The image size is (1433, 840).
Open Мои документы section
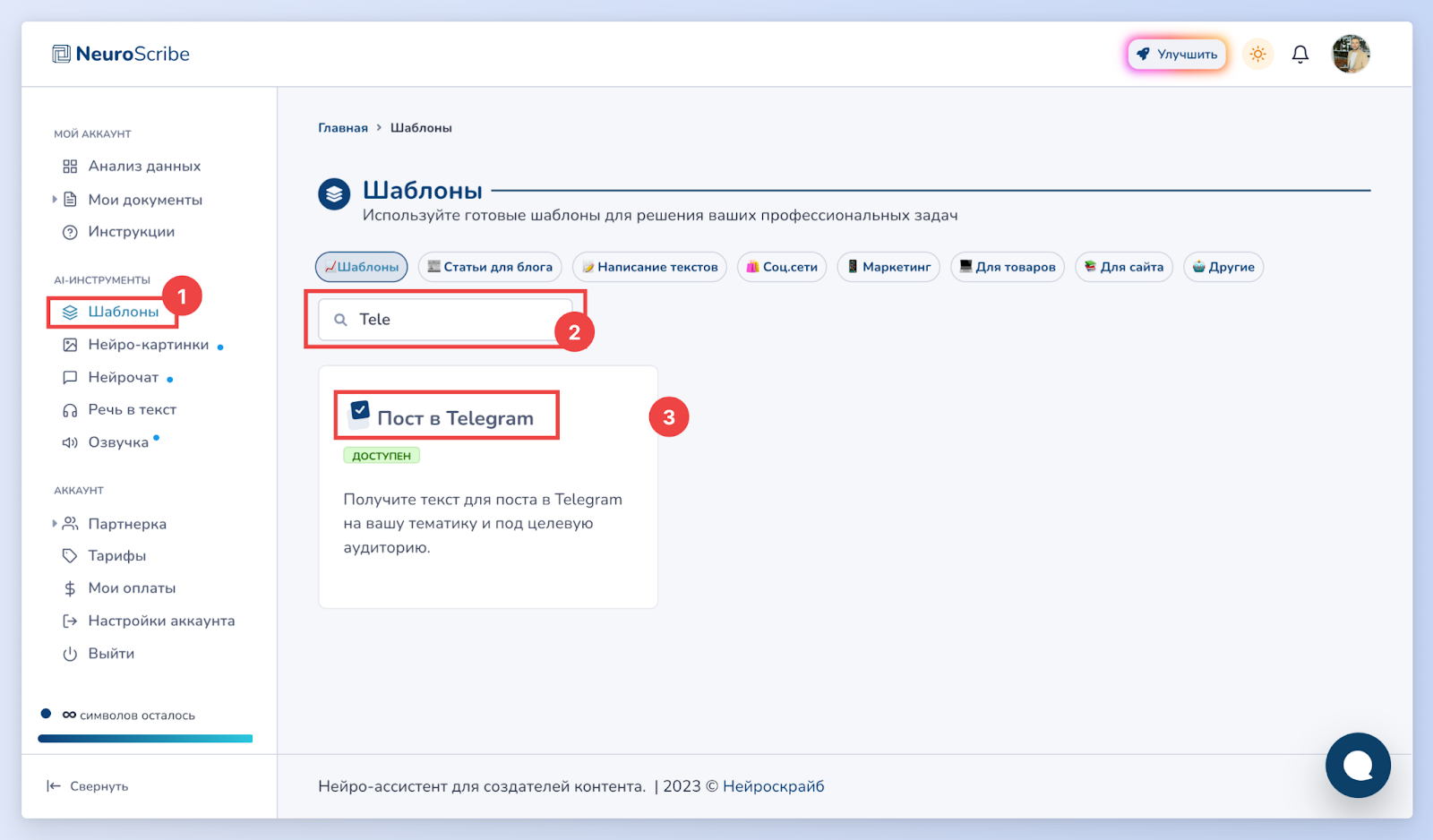point(145,200)
